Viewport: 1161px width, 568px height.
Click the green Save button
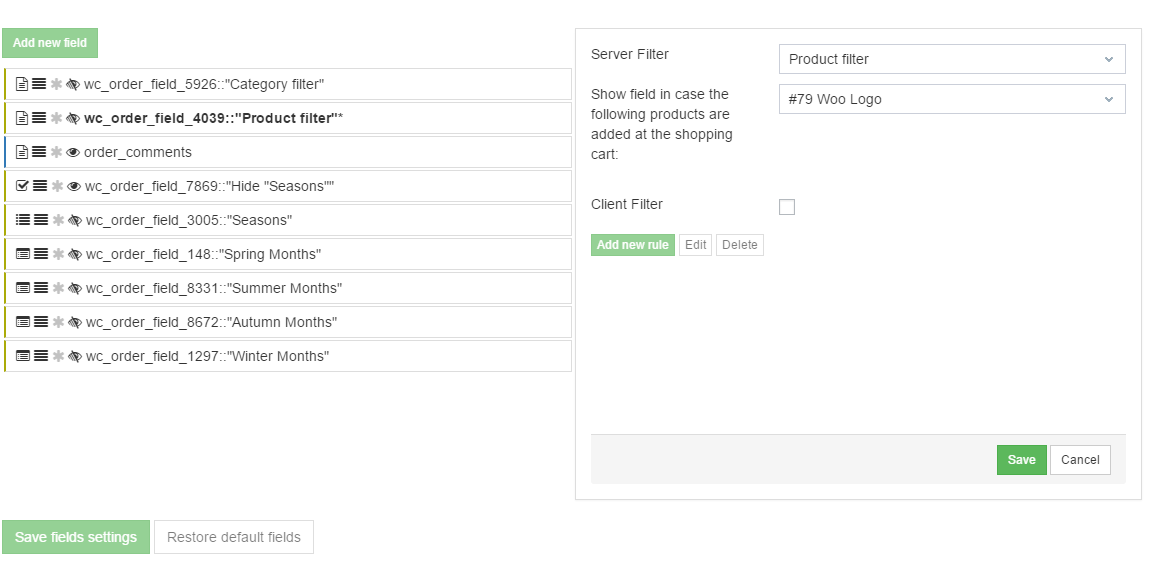(x=1021, y=460)
